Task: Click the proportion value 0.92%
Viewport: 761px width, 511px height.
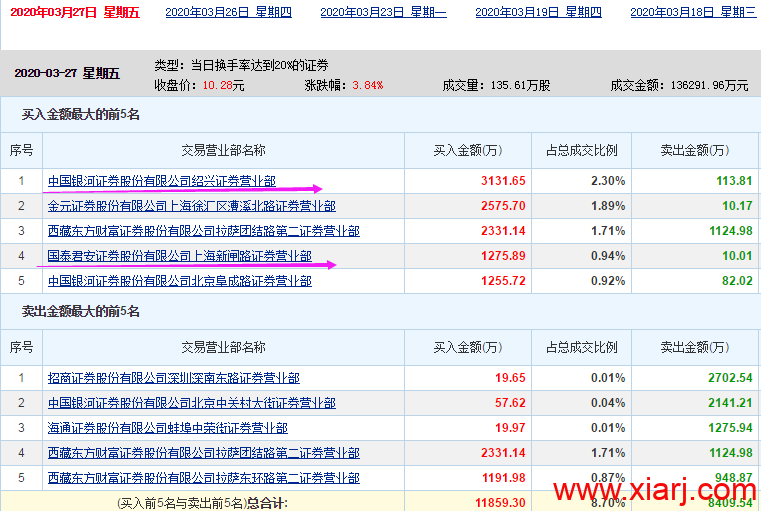Action: tap(608, 281)
